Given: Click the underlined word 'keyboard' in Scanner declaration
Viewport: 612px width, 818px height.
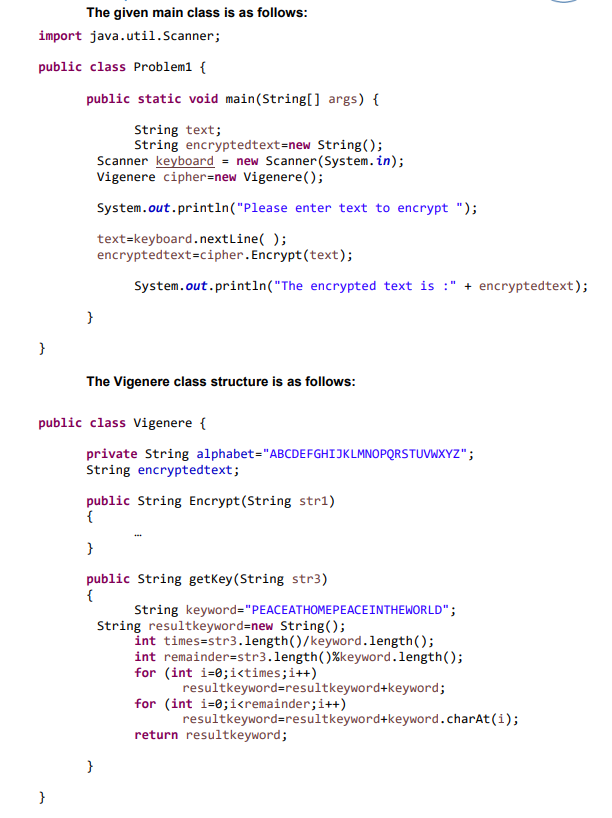Looking at the screenshot, I should (185, 161).
